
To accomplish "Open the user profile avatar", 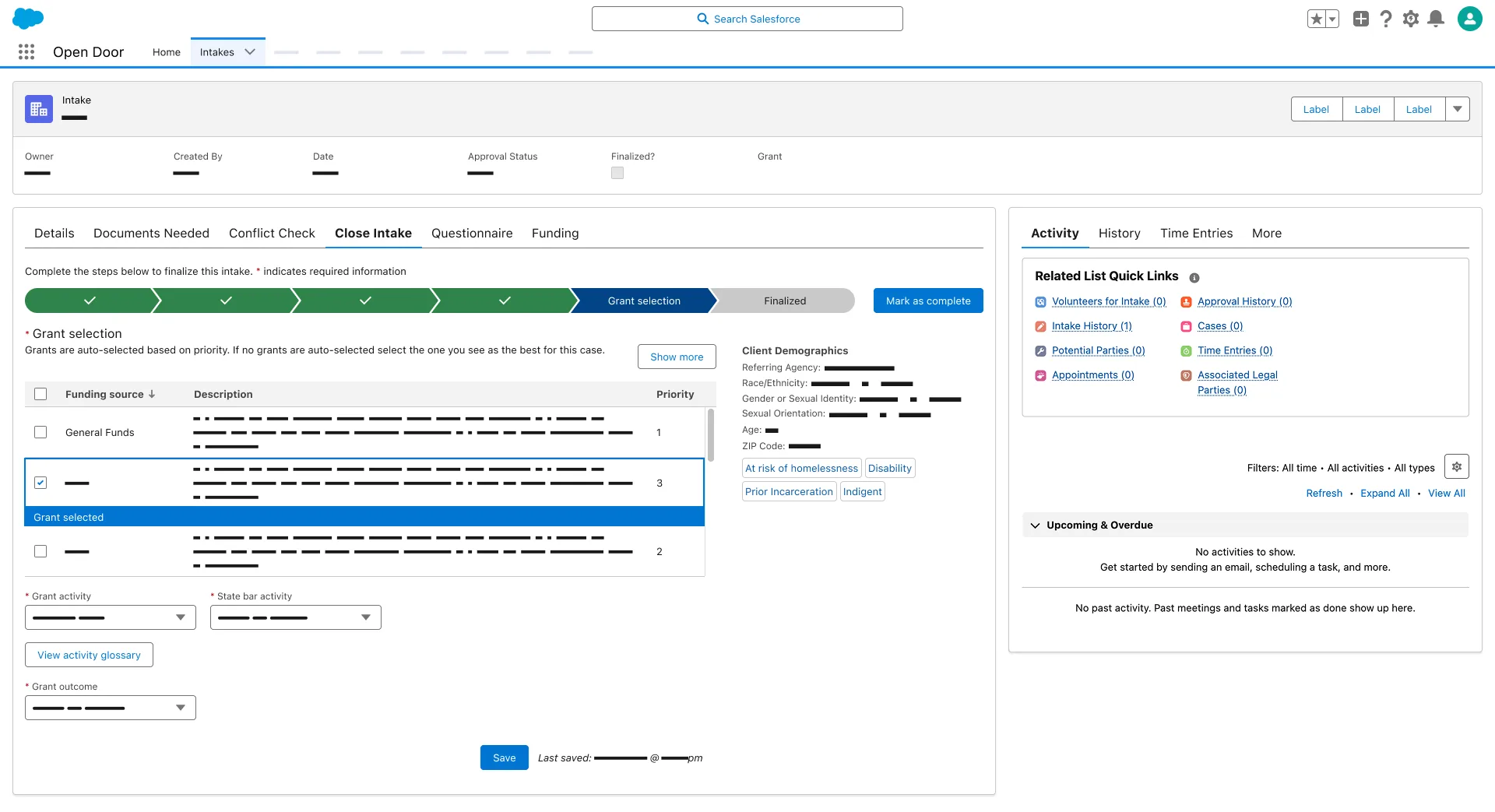I will coord(1470,19).
